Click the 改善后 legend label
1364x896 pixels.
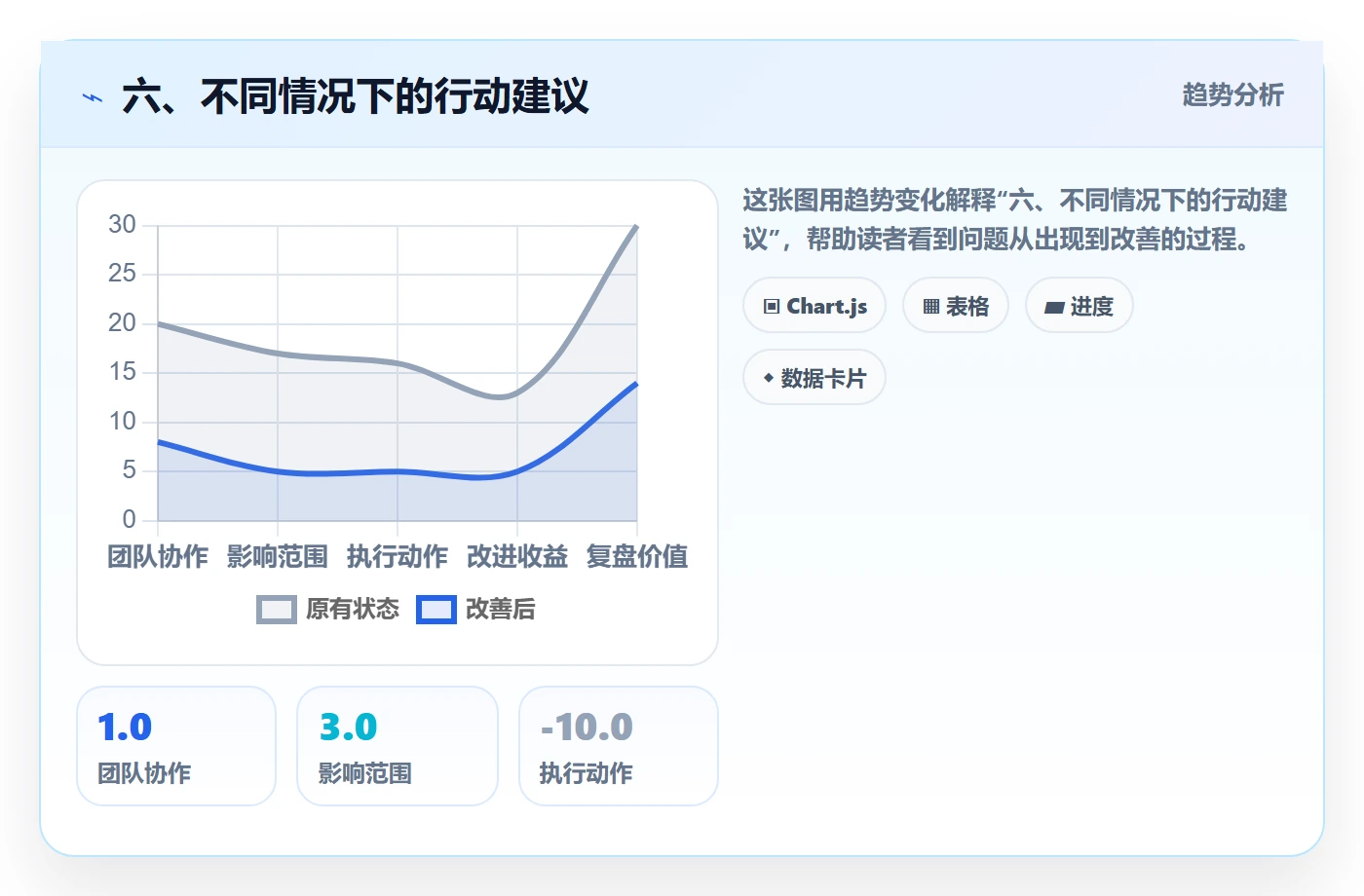point(501,610)
